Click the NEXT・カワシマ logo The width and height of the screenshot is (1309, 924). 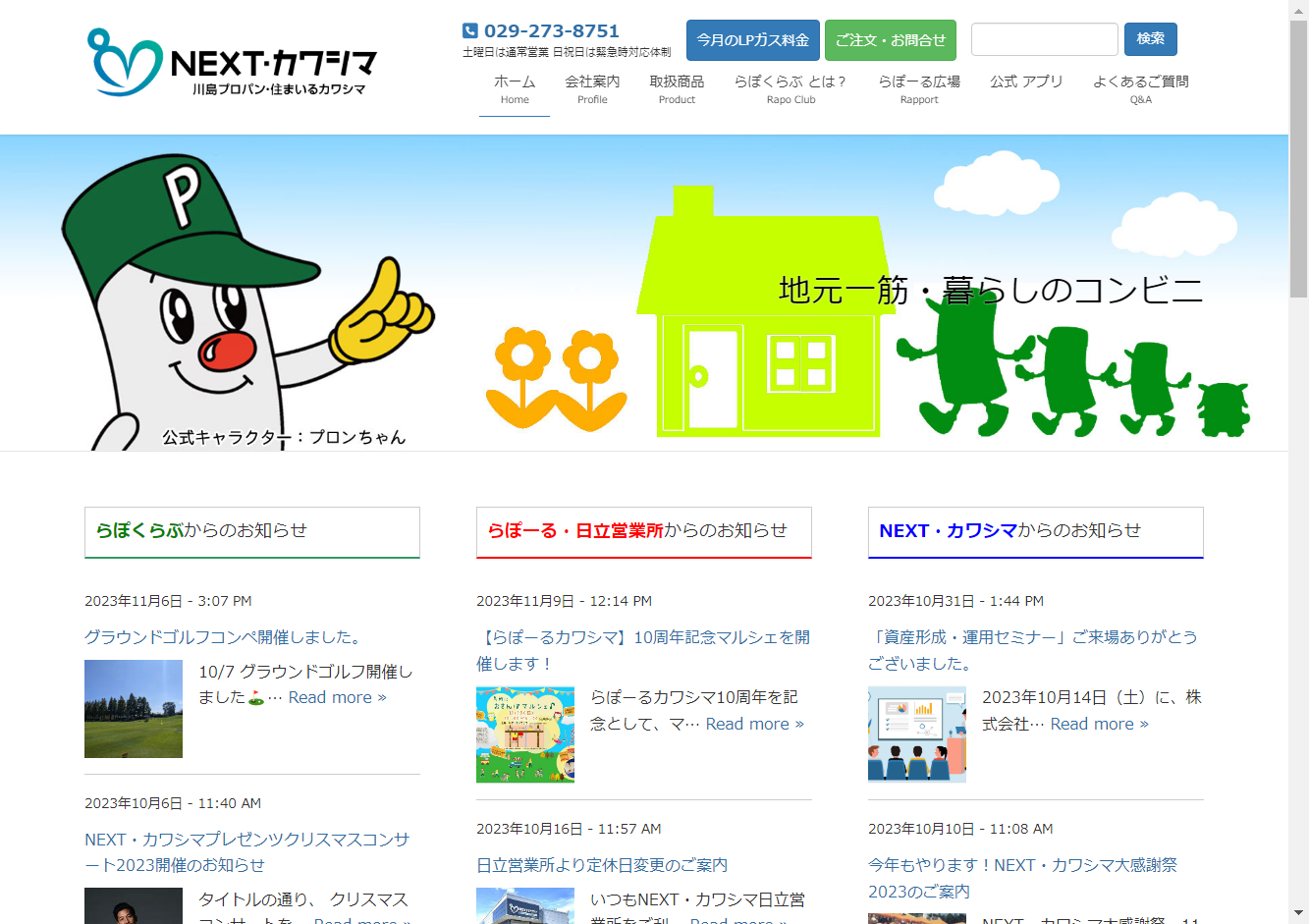click(232, 63)
